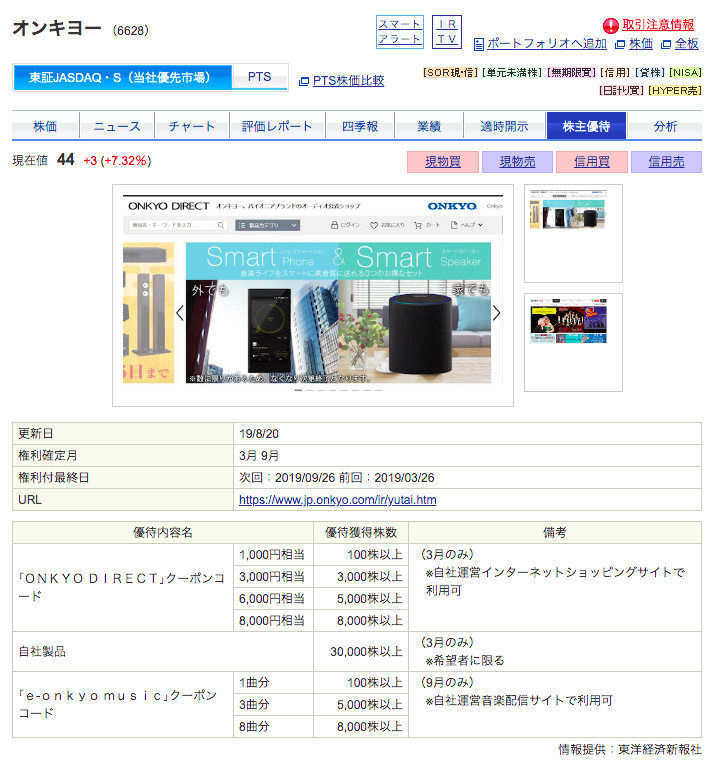
Task: Select the first ONKYO DIRECT thumbnail
Action: pyautogui.click(x=573, y=233)
